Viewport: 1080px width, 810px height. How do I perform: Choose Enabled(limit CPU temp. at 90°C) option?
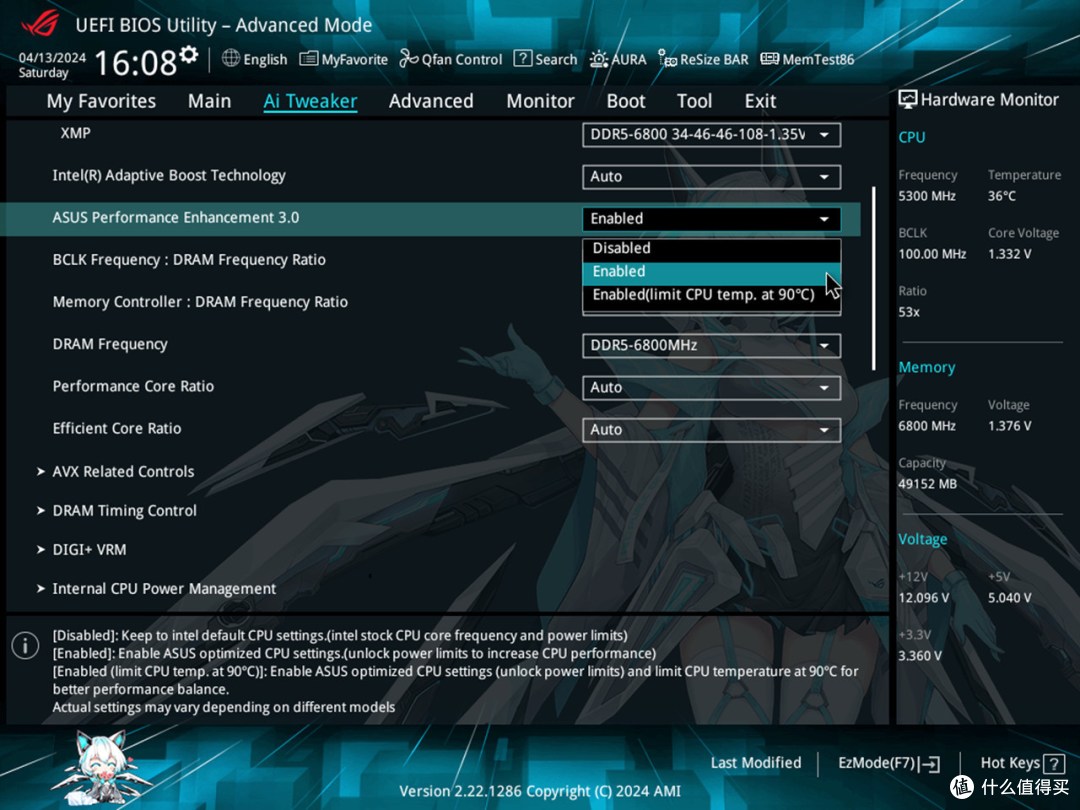pos(712,295)
